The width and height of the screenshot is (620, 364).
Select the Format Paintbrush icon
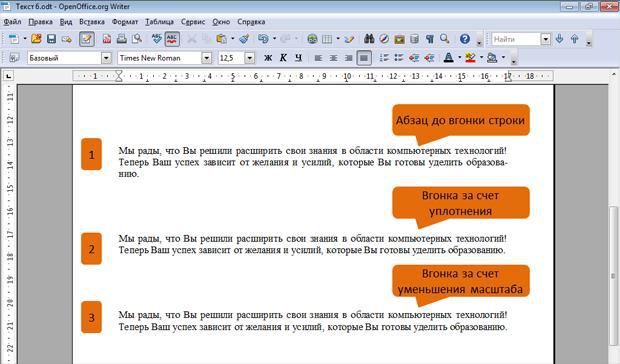[x=244, y=39]
